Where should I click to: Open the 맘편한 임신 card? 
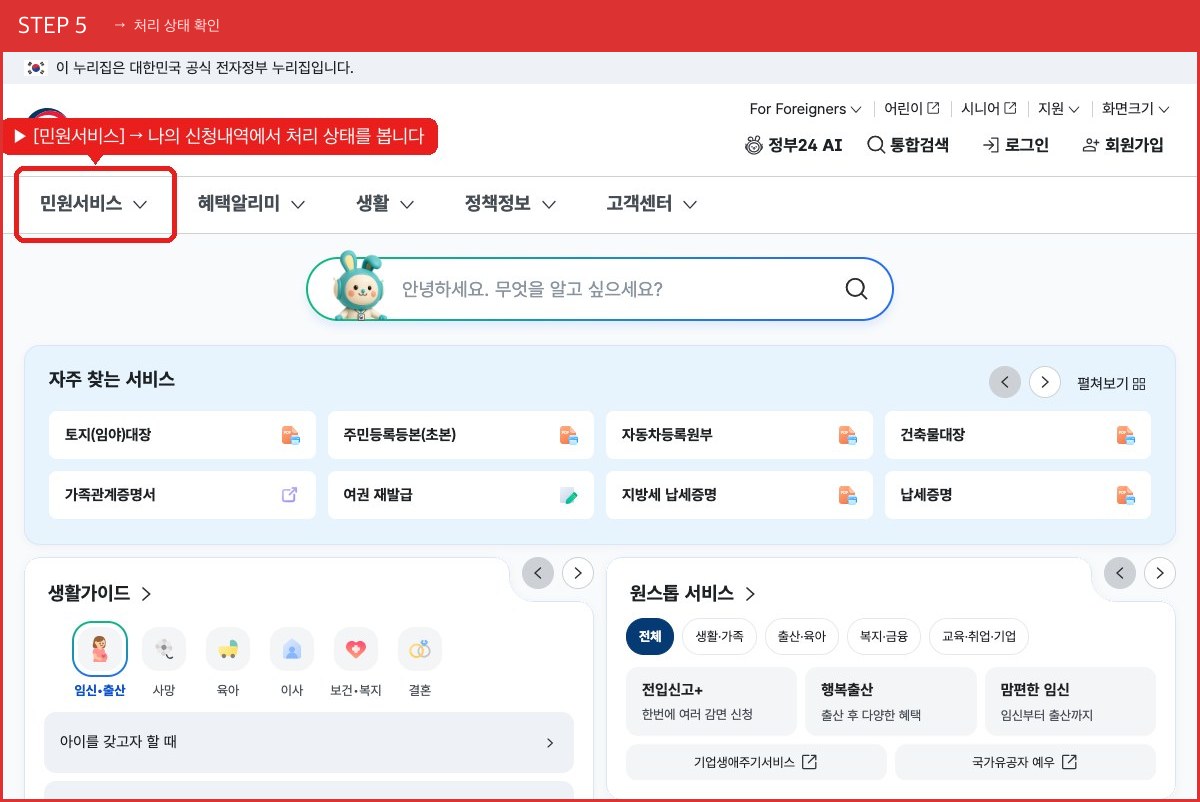pyautogui.click(x=1070, y=701)
